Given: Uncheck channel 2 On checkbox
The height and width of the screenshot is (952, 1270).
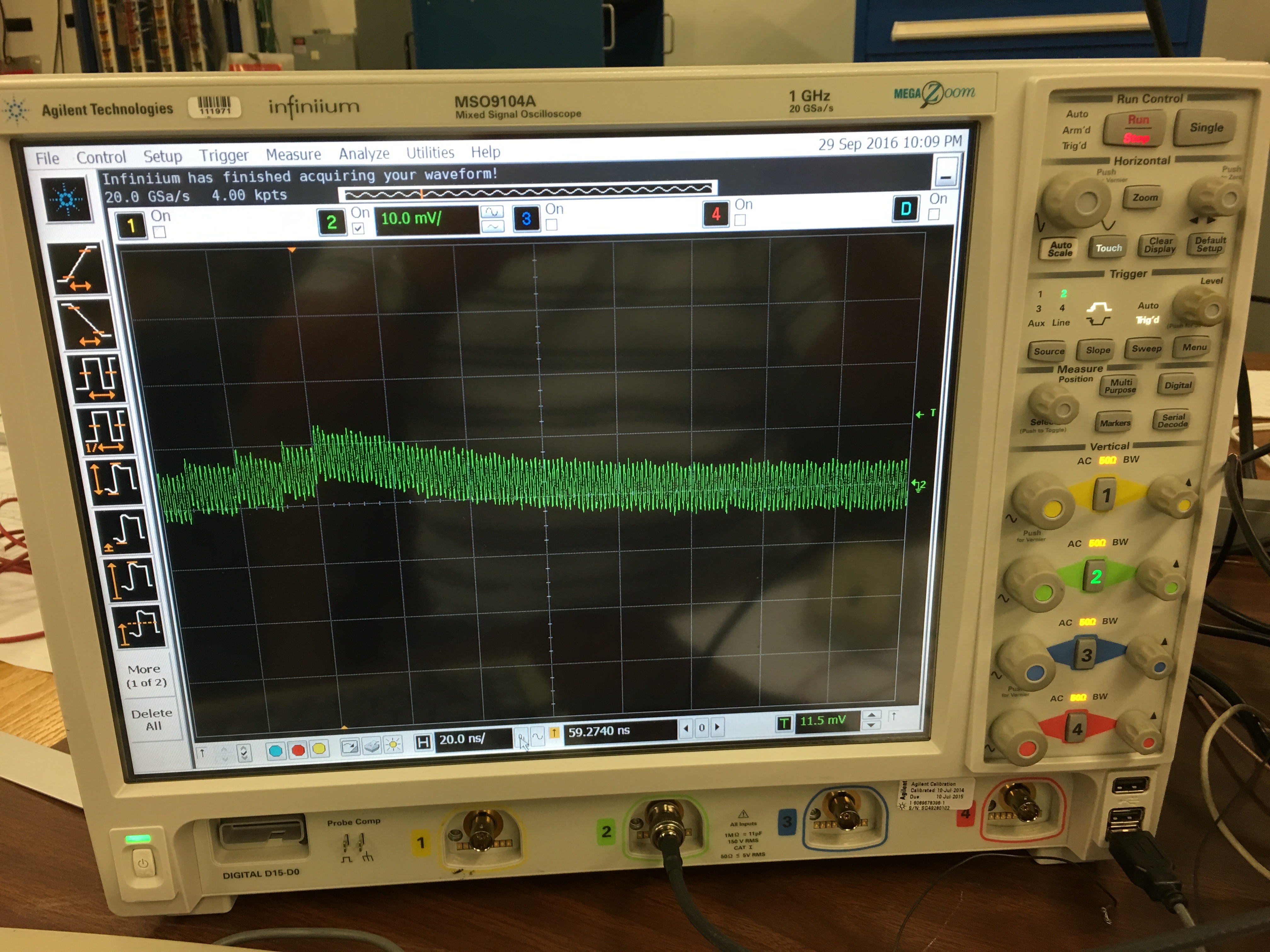Looking at the screenshot, I should point(358,228).
